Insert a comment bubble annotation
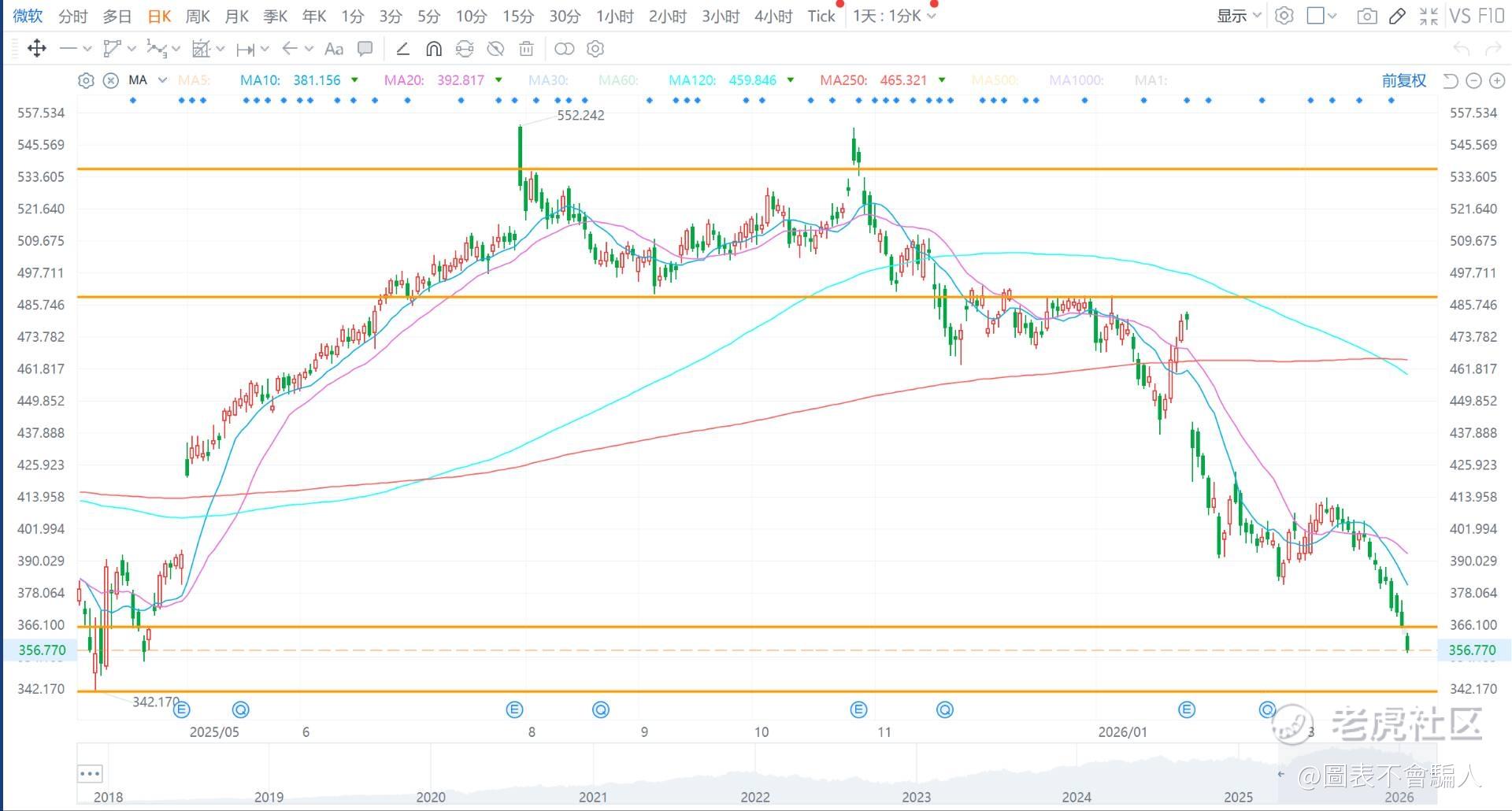 click(365, 49)
